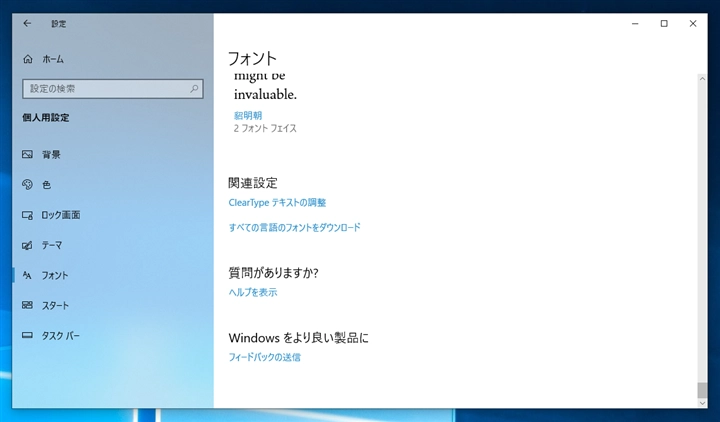This screenshot has width=720, height=422.
Task: Click the vertical scrollbar thumb
Action: point(702,390)
